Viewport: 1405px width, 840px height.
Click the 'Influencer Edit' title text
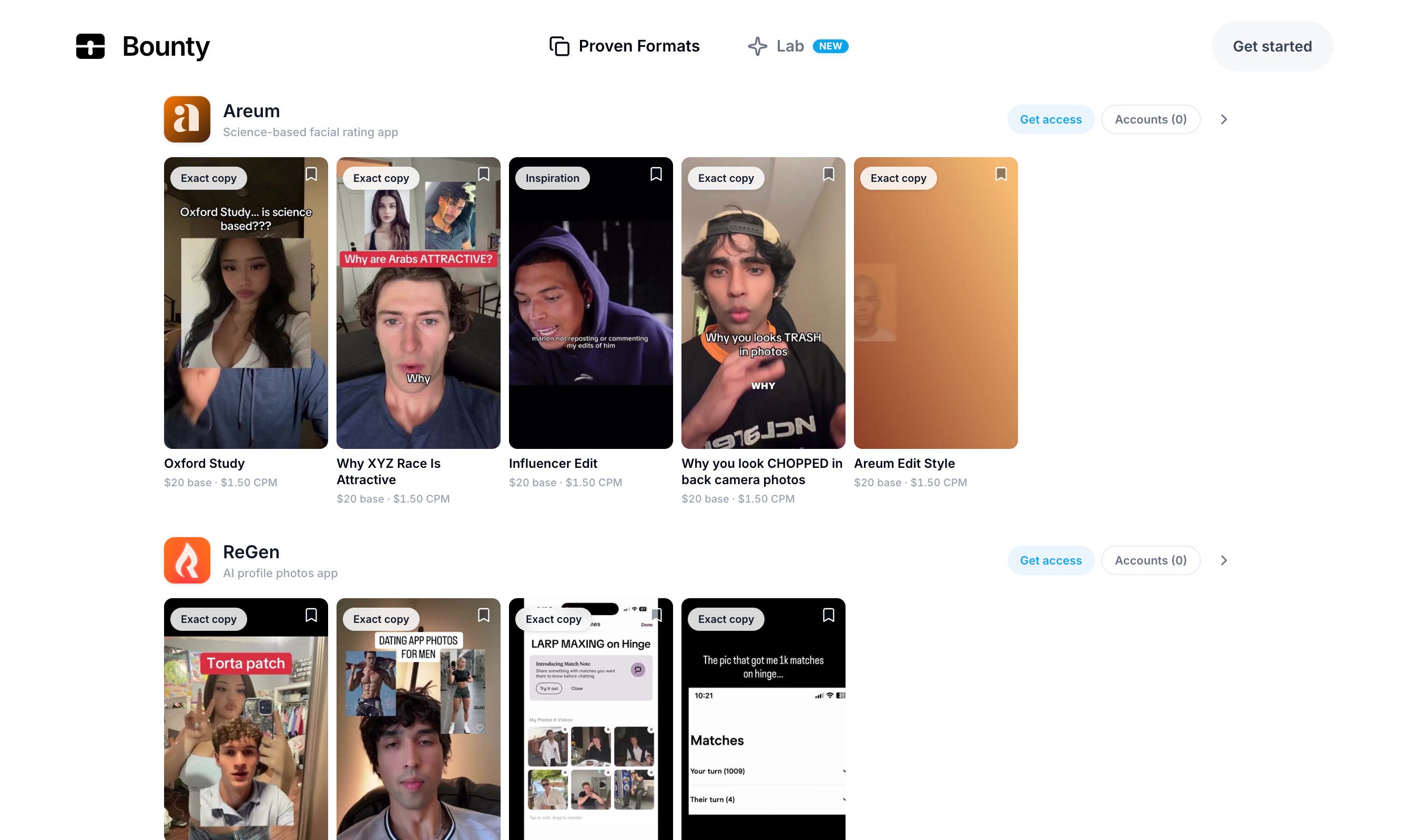click(x=553, y=464)
